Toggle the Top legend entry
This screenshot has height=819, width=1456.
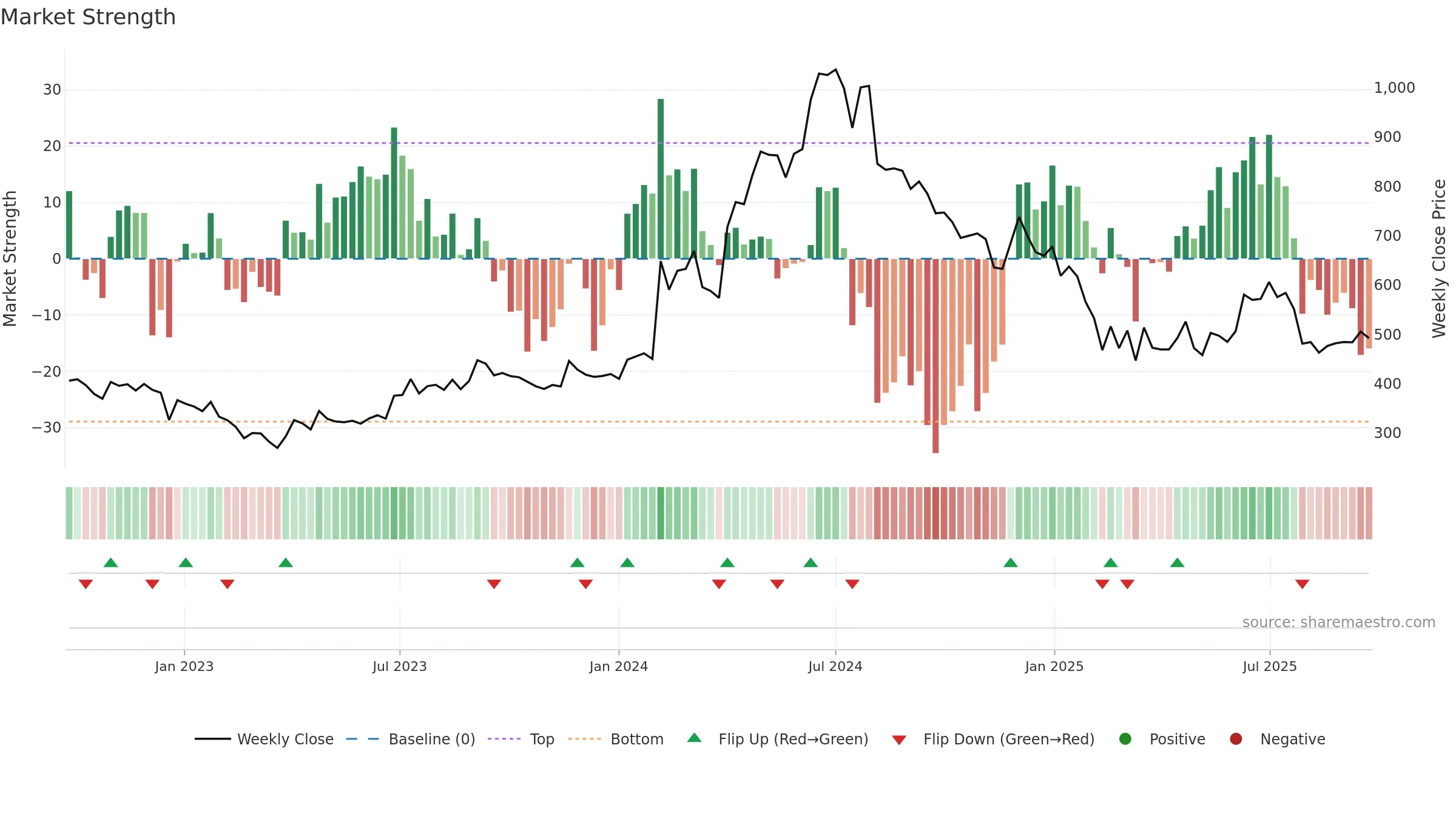pos(521,739)
